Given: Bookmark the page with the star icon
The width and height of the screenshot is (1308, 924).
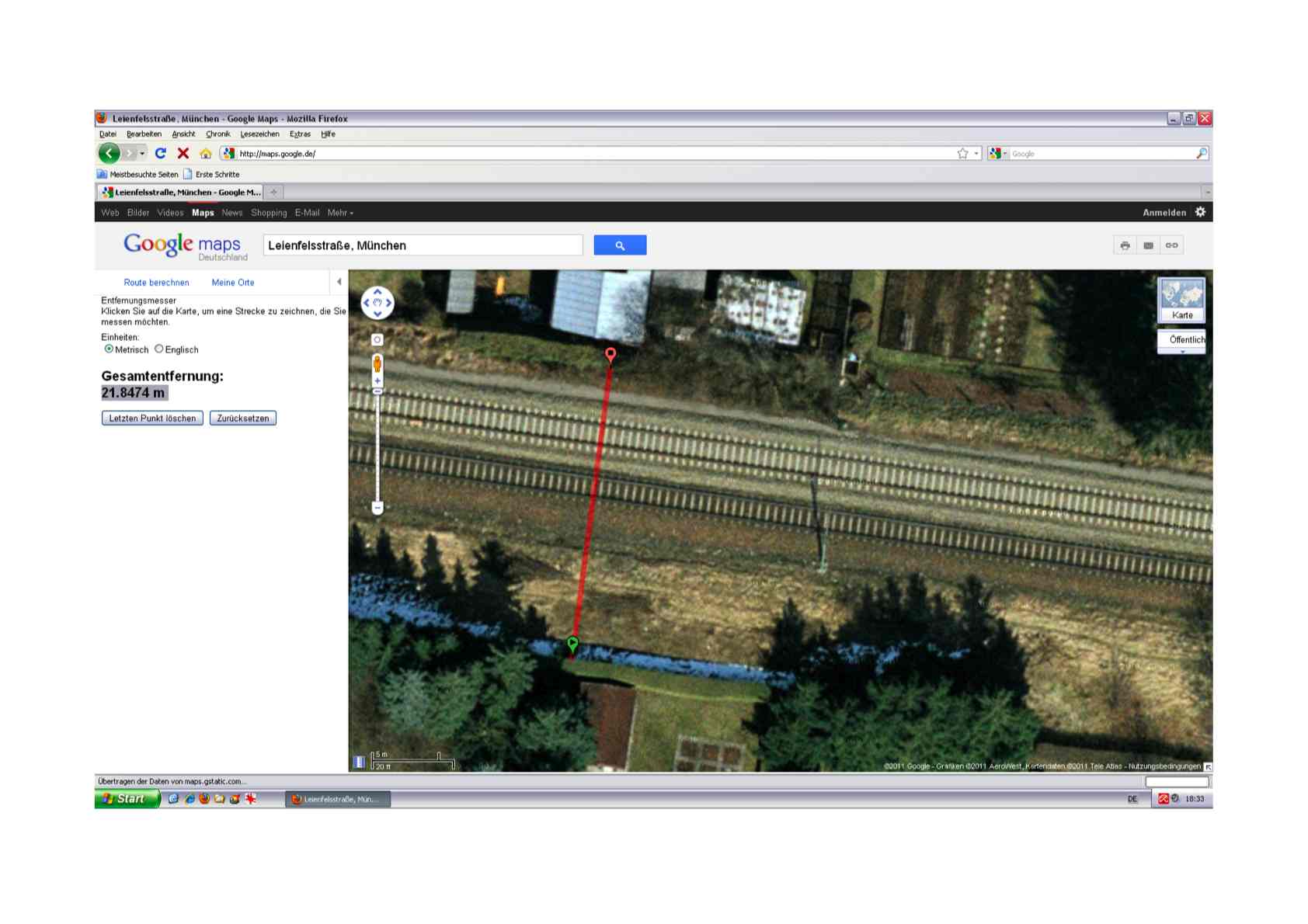Looking at the screenshot, I should [x=962, y=154].
